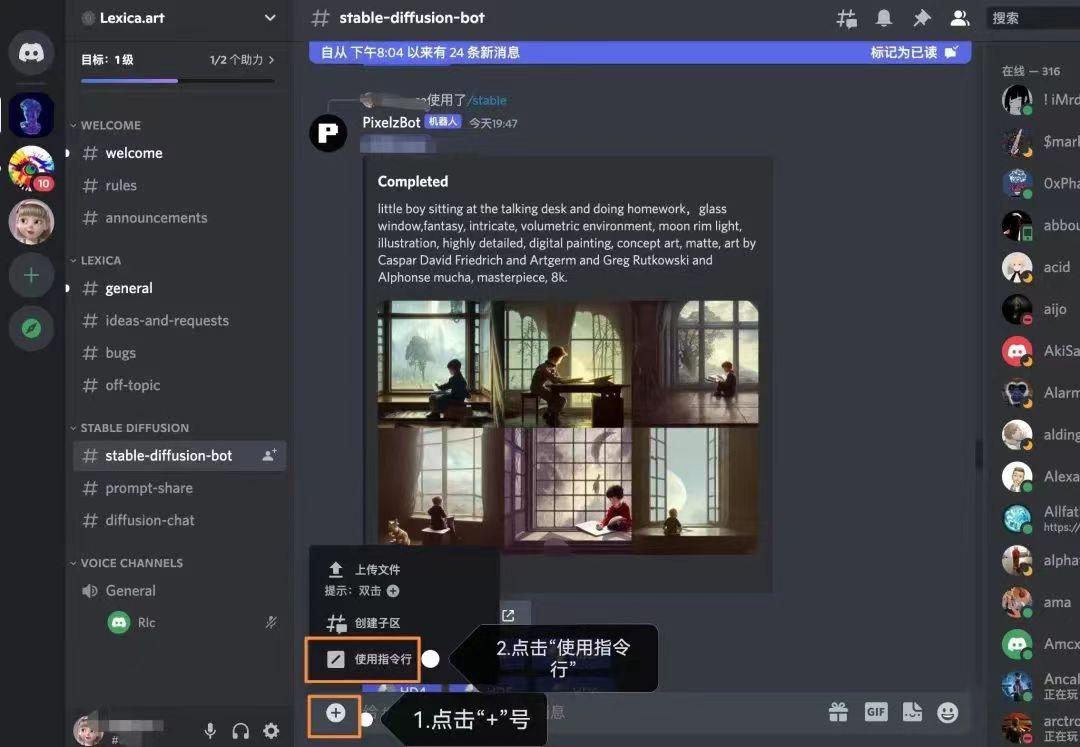Image resolution: width=1080 pixels, height=747 pixels.
Task: Click own user avatar in bottom panel
Action: point(87,730)
